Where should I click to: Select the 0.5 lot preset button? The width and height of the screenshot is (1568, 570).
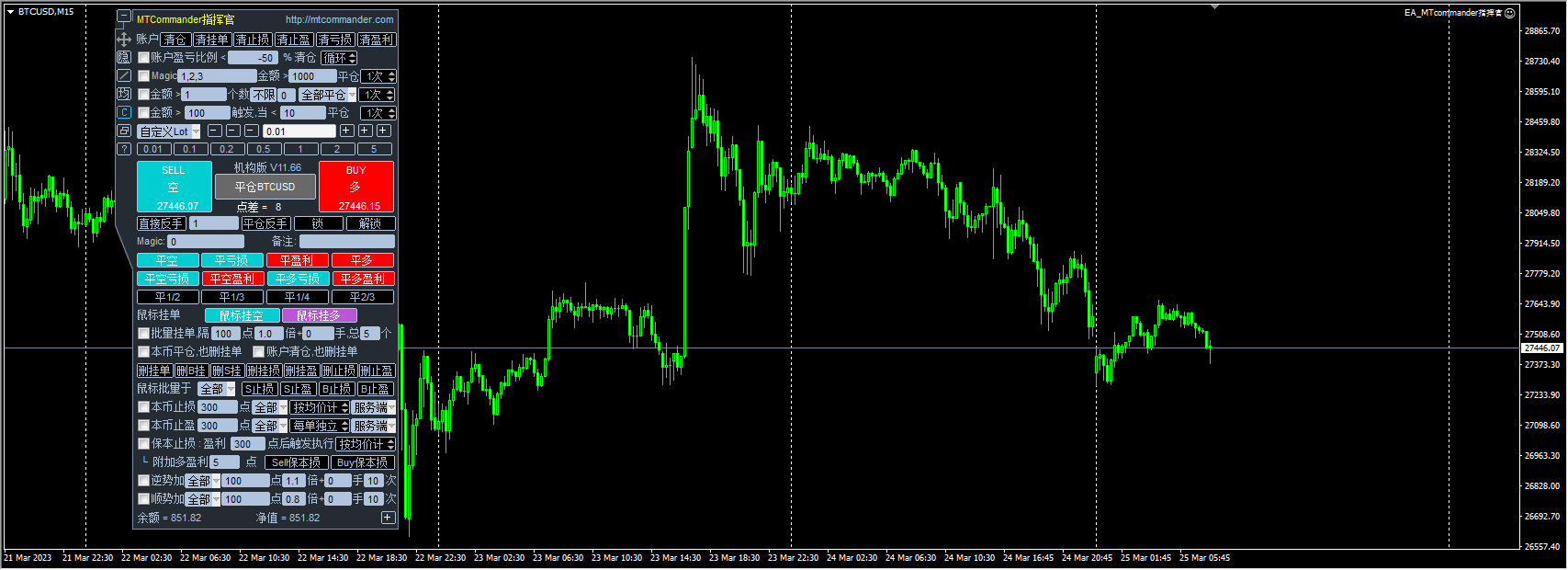tap(264, 149)
